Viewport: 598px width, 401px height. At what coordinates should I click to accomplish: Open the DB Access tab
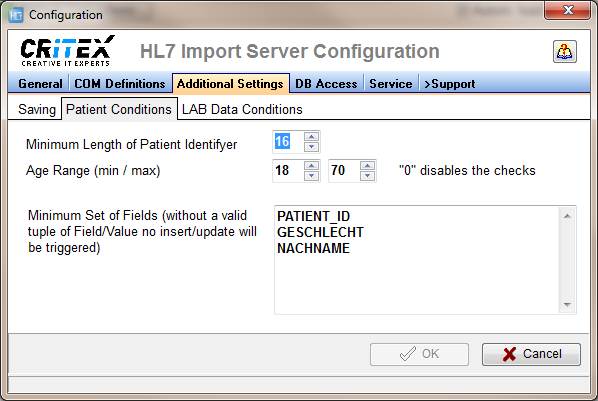[326, 84]
